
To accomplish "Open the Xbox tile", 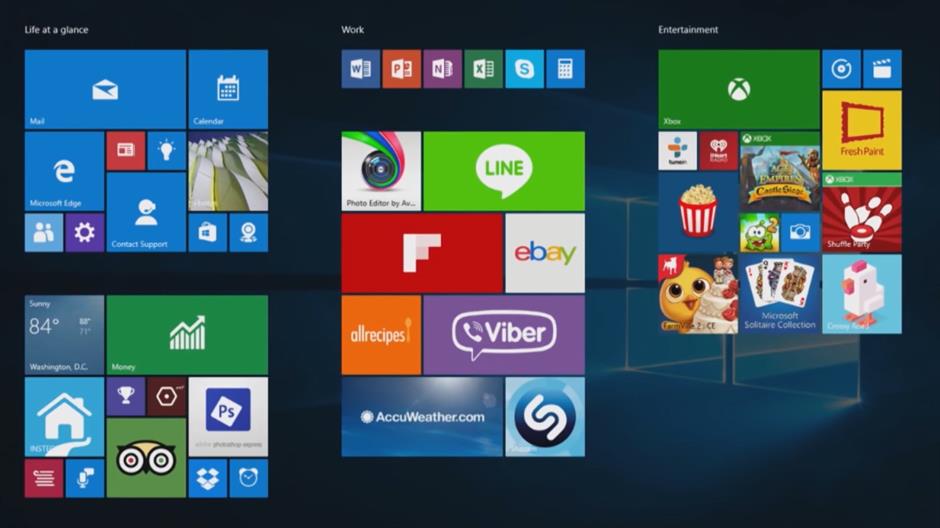I will (x=739, y=89).
